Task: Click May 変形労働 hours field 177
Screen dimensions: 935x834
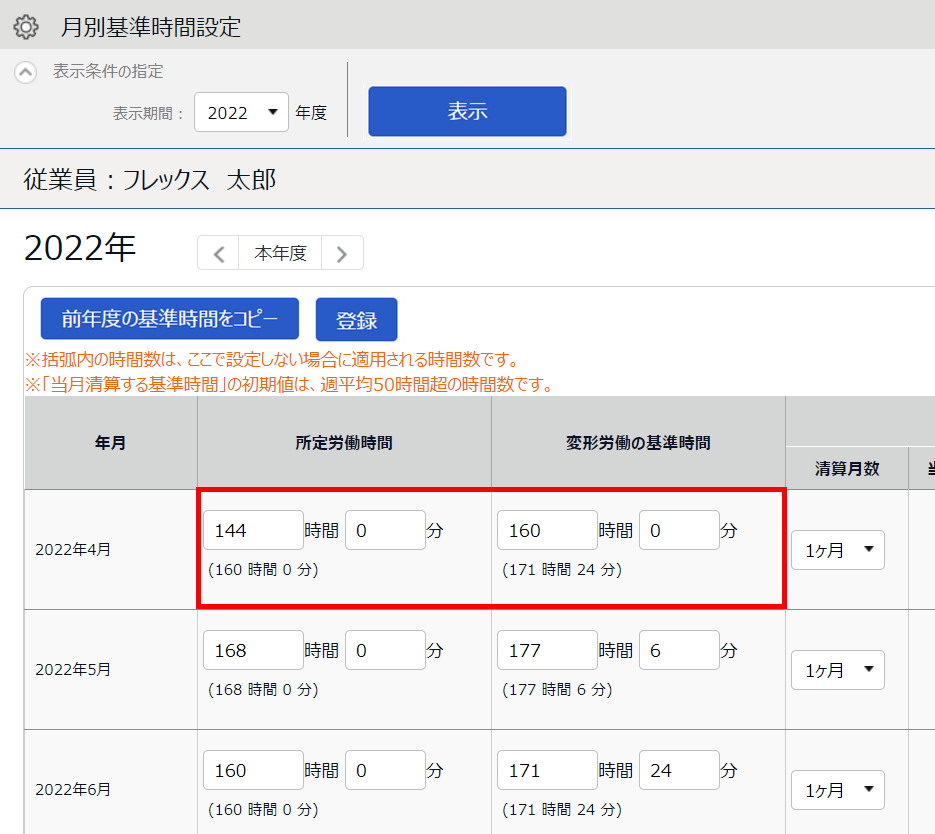Action: click(547, 650)
